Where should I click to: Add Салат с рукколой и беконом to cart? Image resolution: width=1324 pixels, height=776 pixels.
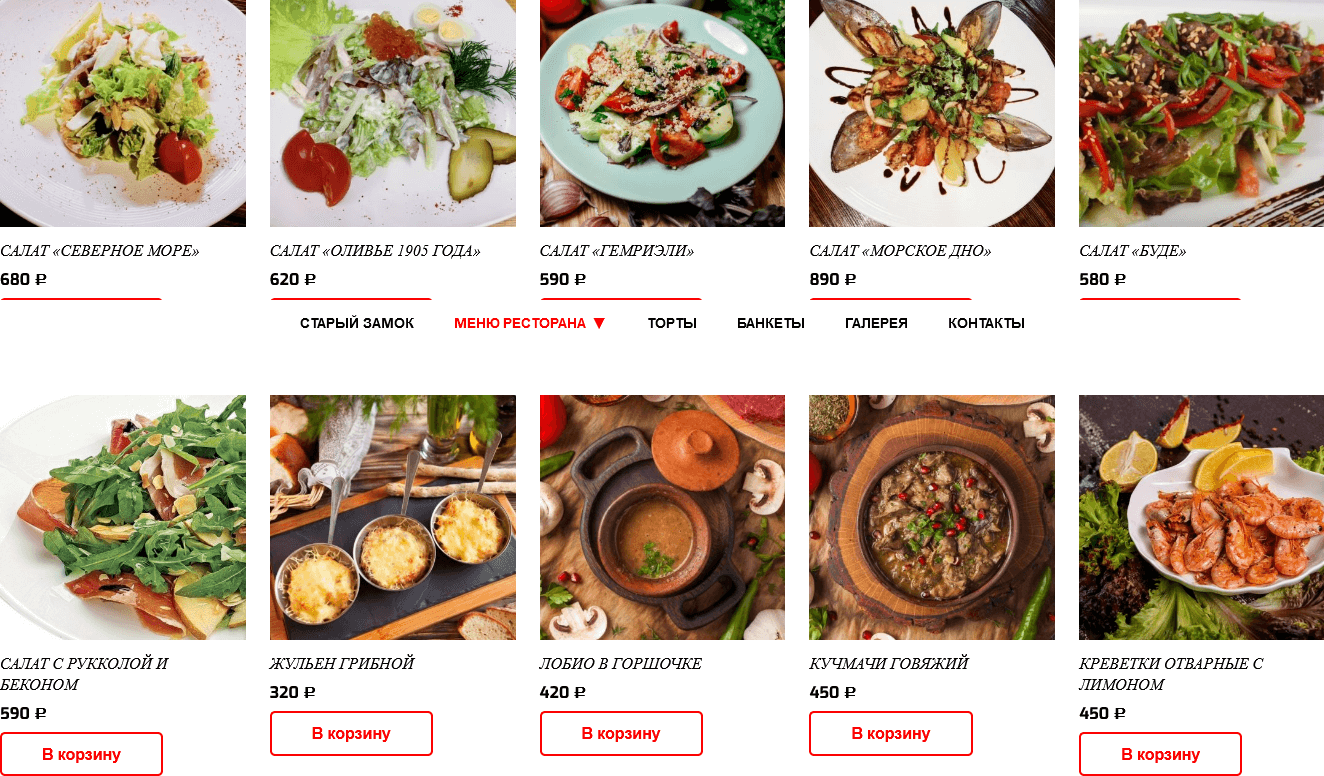(81, 754)
